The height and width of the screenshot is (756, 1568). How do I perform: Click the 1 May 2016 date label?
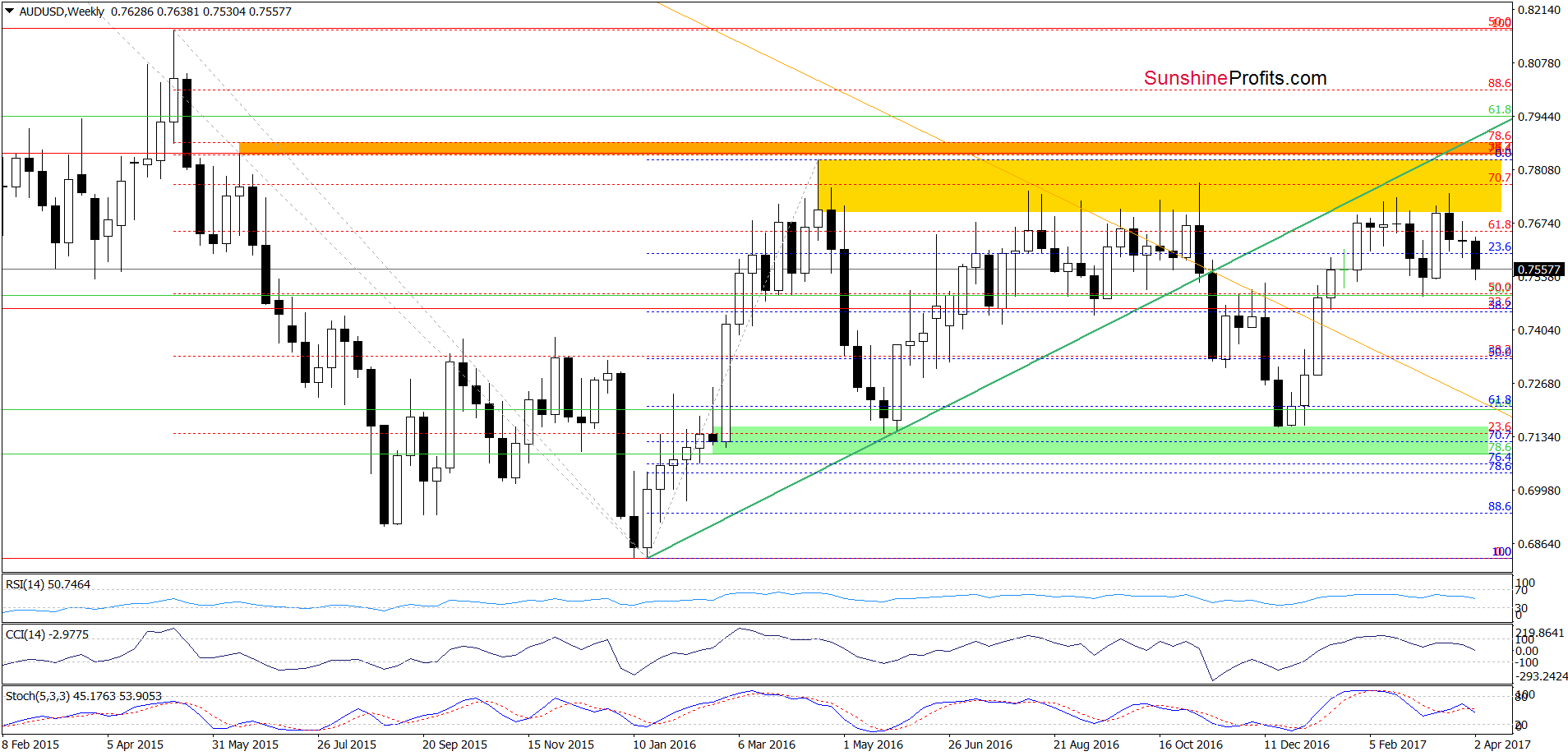[873, 744]
